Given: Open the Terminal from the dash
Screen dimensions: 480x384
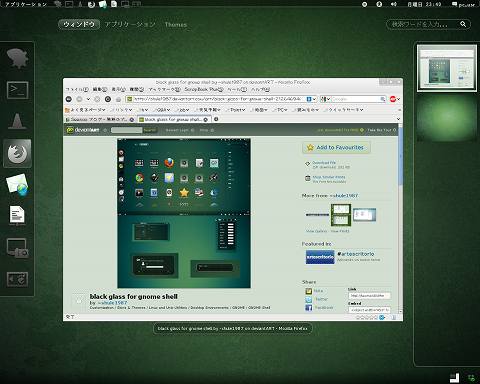Looking at the screenshot, I should 17,90.
